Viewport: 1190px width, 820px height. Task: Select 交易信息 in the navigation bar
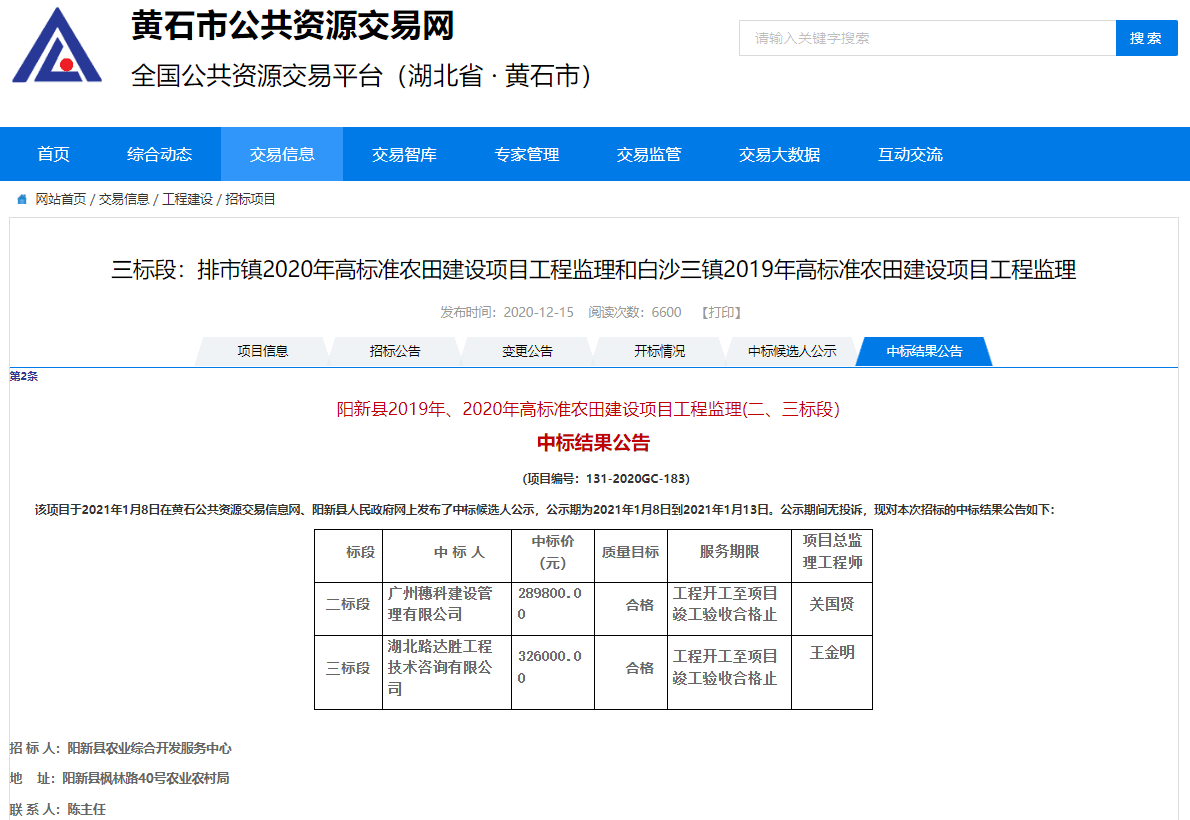(x=282, y=154)
